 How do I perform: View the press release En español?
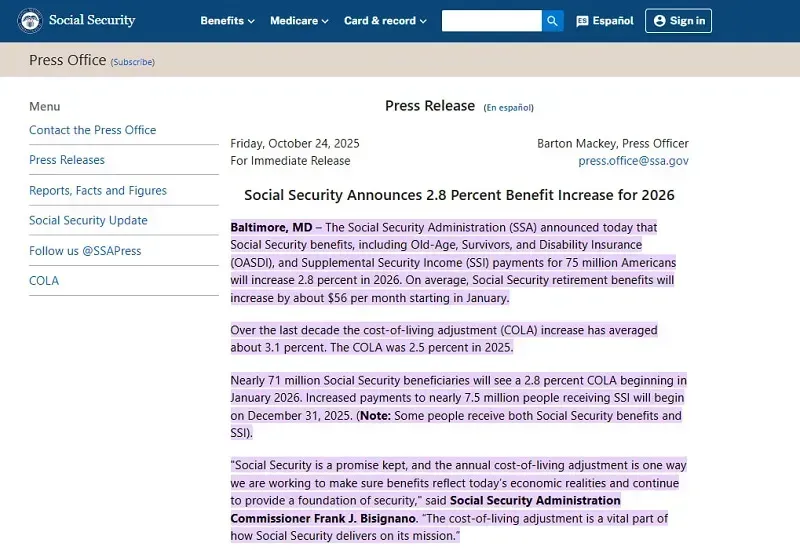coord(508,108)
